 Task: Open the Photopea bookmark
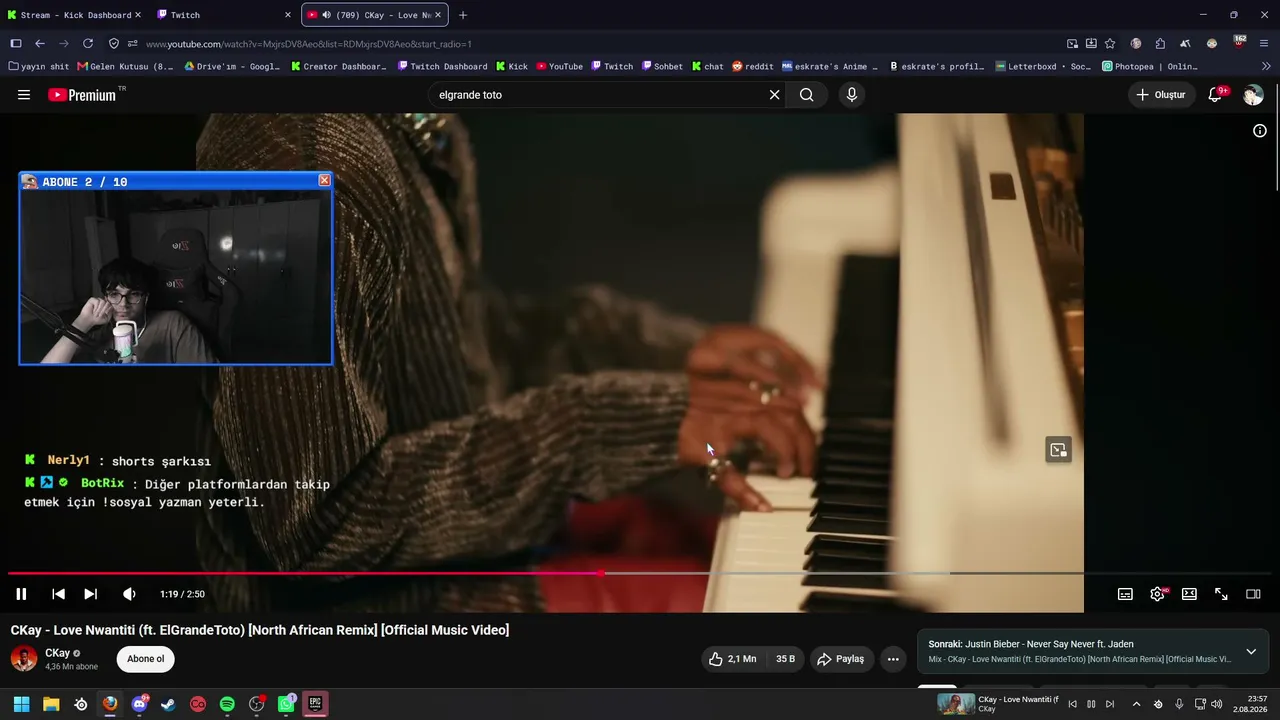[1150, 67]
